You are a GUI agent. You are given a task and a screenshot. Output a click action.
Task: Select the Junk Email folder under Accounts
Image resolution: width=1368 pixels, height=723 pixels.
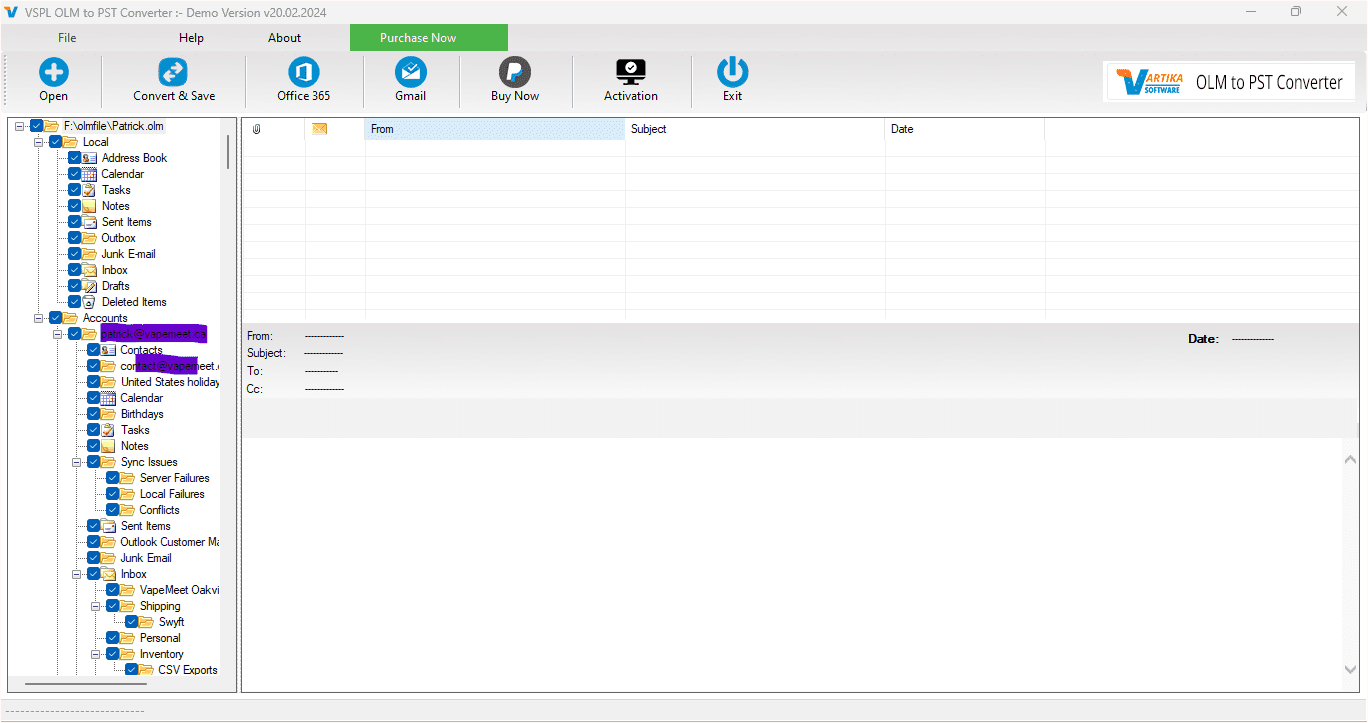pos(146,558)
